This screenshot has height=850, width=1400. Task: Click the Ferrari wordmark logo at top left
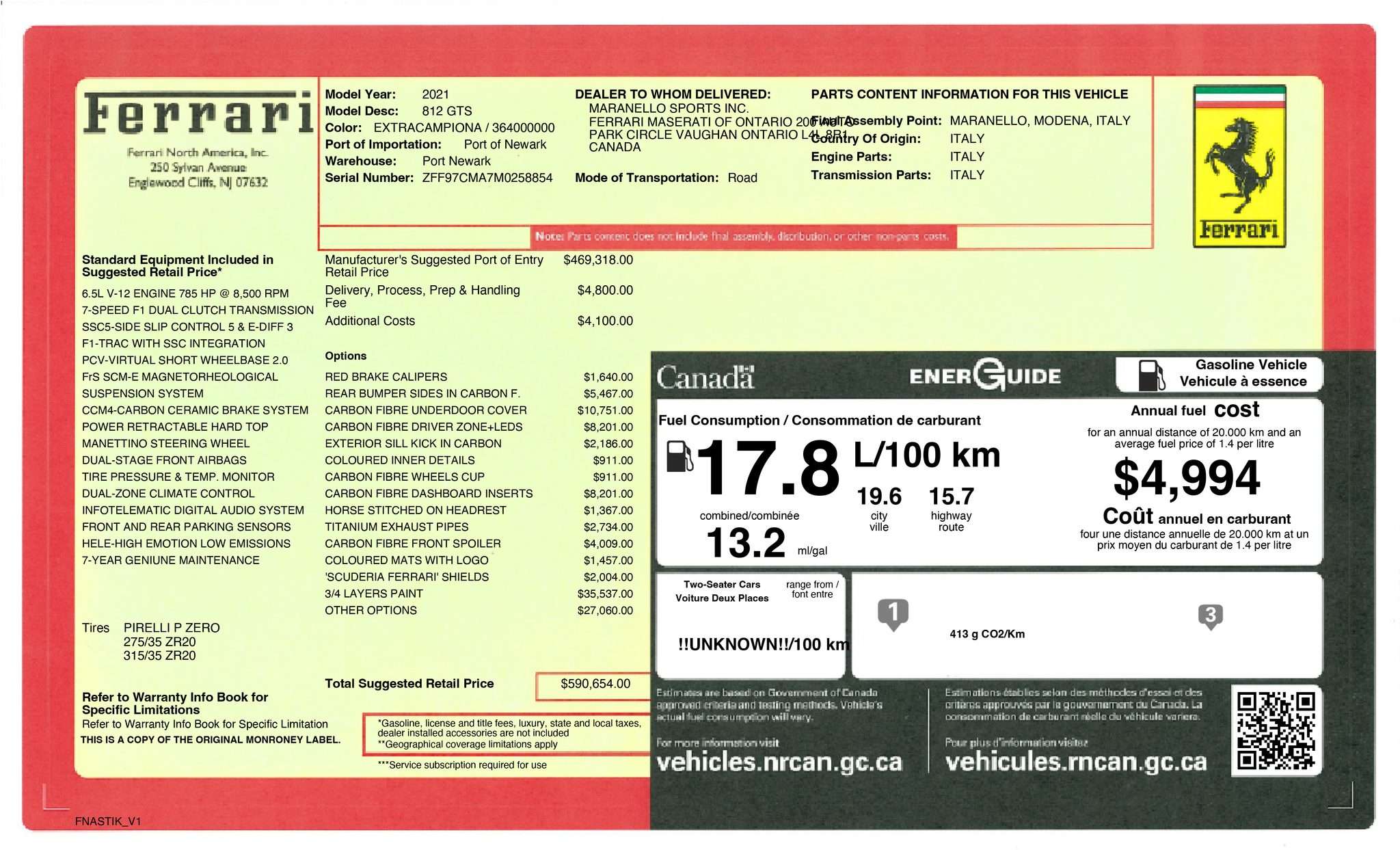(198, 114)
